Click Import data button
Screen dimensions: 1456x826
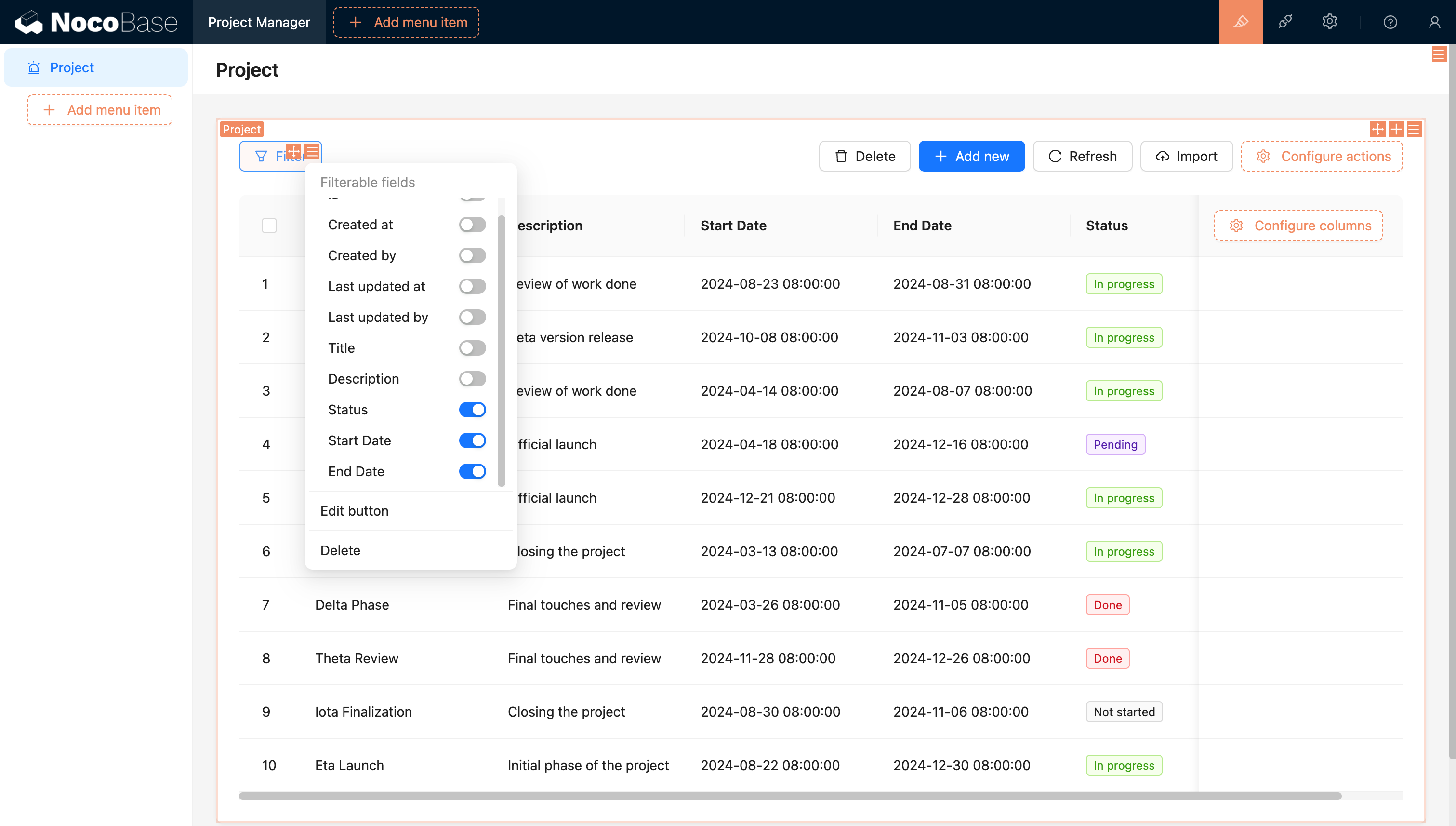pyautogui.click(x=1186, y=155)
